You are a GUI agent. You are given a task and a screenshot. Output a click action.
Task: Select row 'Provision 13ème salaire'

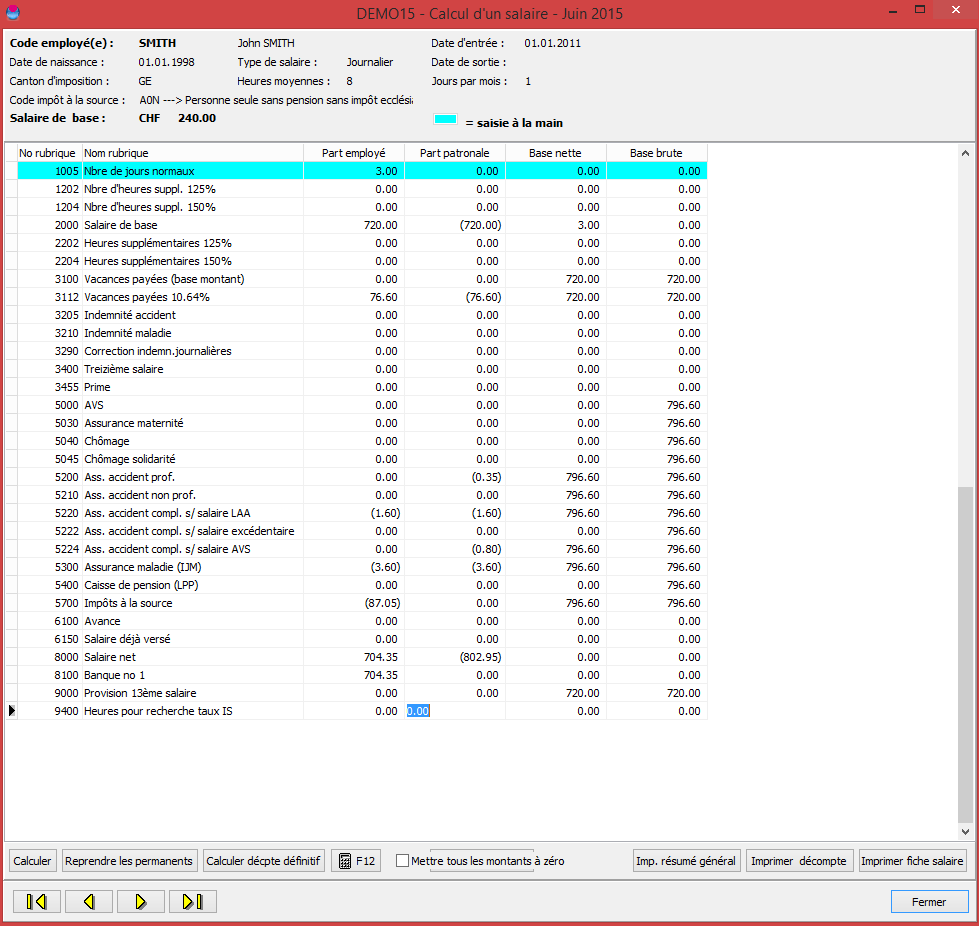pos(362,693)
